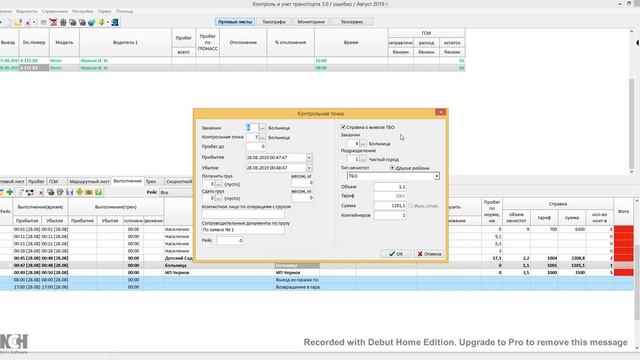The width and height of the screenshot is (640, 360).
Task: Click the document export icon in the Выполнение toolbar
Action: point(60,192)
